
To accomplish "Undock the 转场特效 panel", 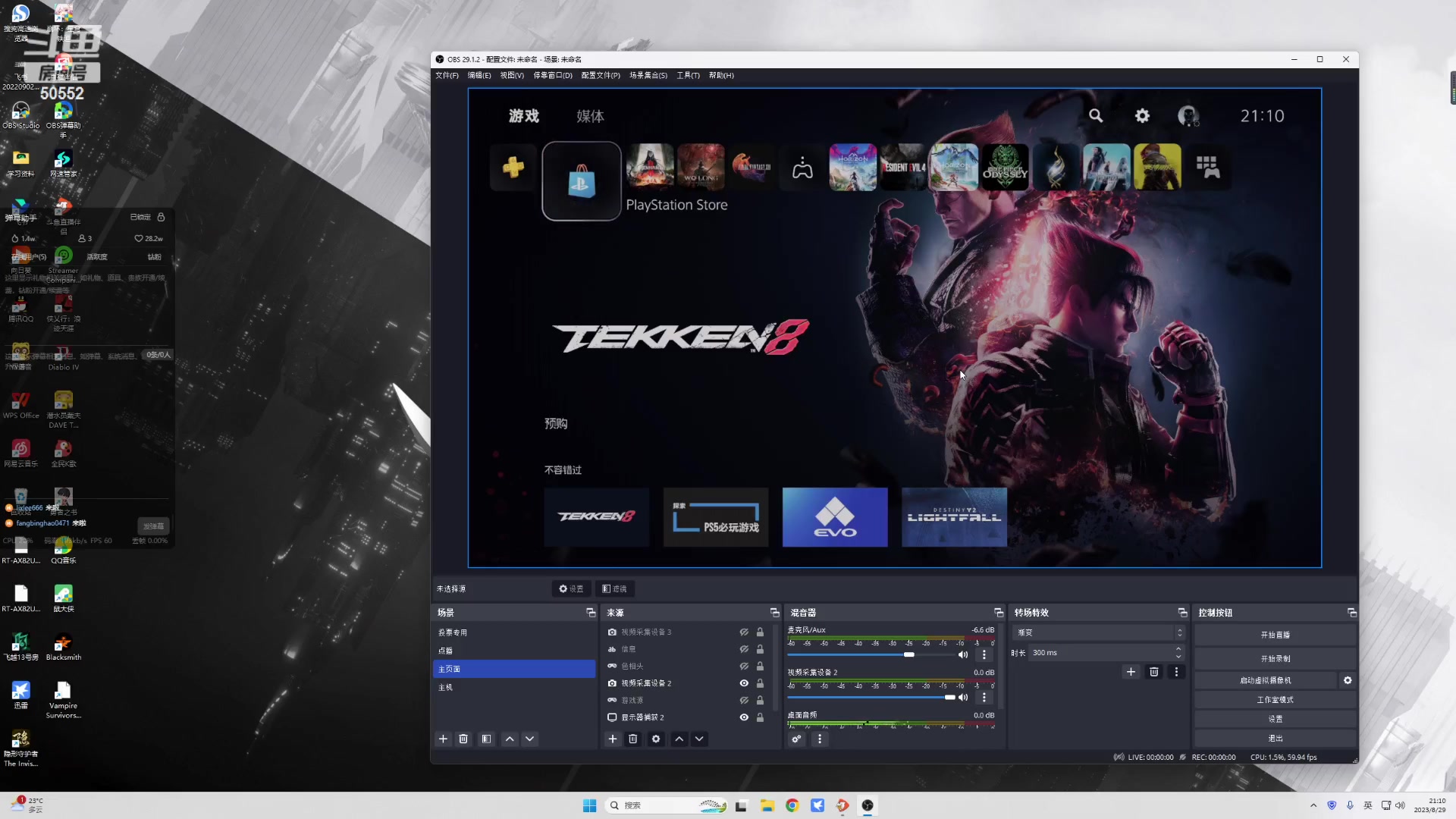I will (x=1182, y=613).
